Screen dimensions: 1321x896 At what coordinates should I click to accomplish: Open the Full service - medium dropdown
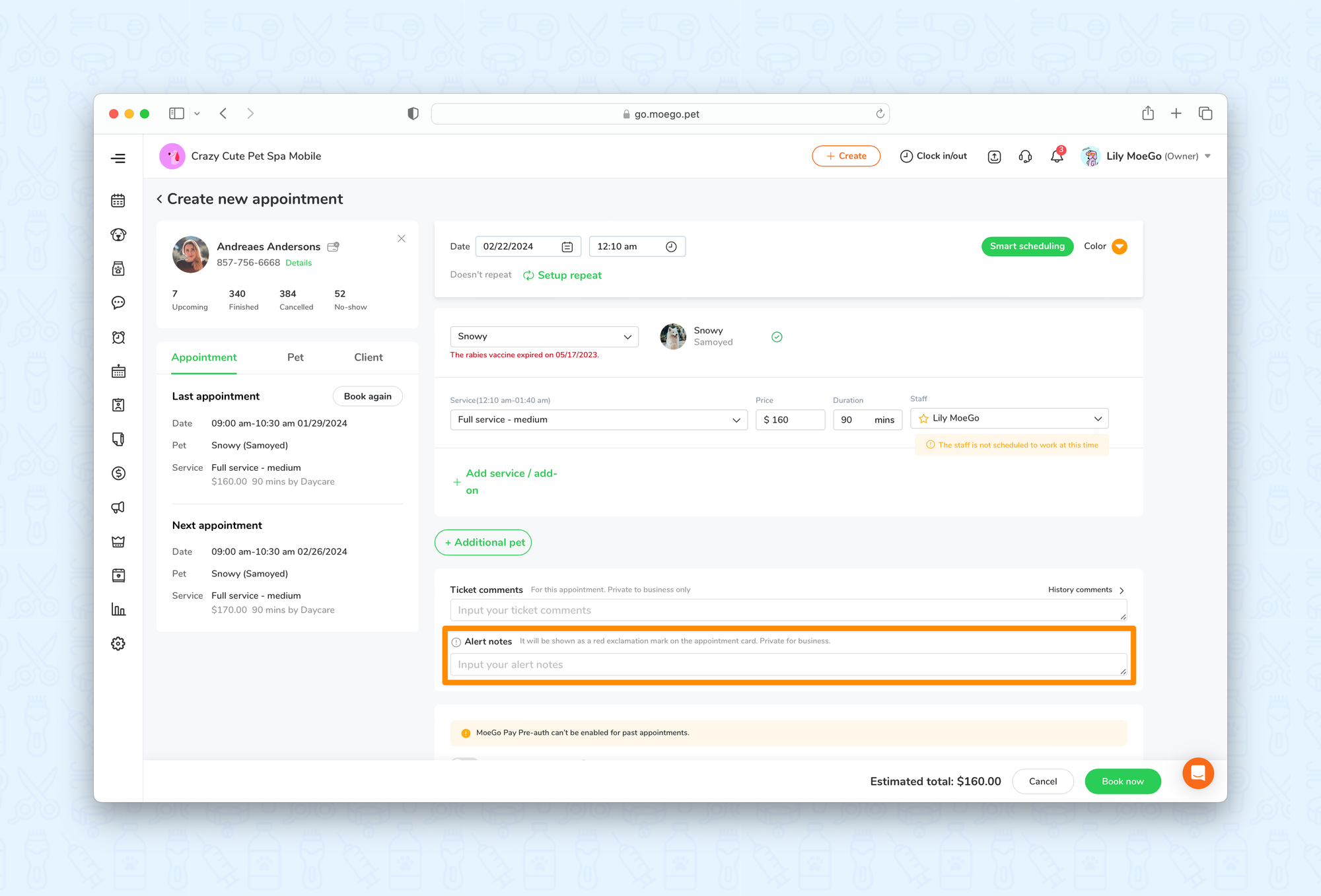(x=598, y=420)
